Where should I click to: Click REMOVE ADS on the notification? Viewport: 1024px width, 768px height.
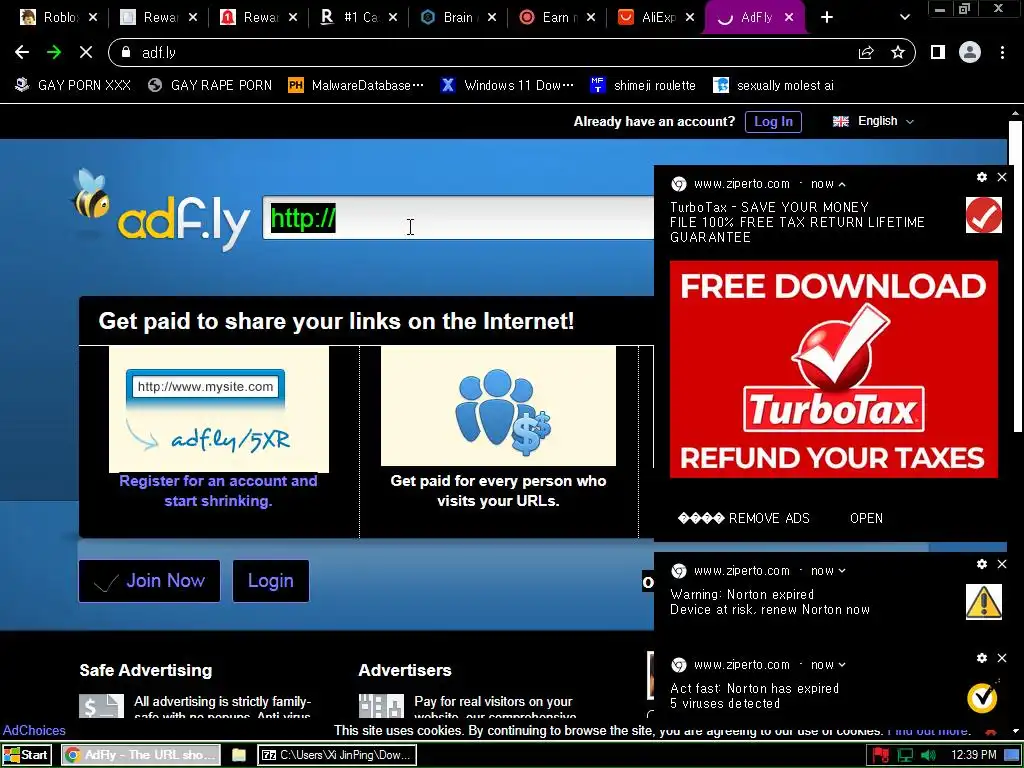[744, 519]
